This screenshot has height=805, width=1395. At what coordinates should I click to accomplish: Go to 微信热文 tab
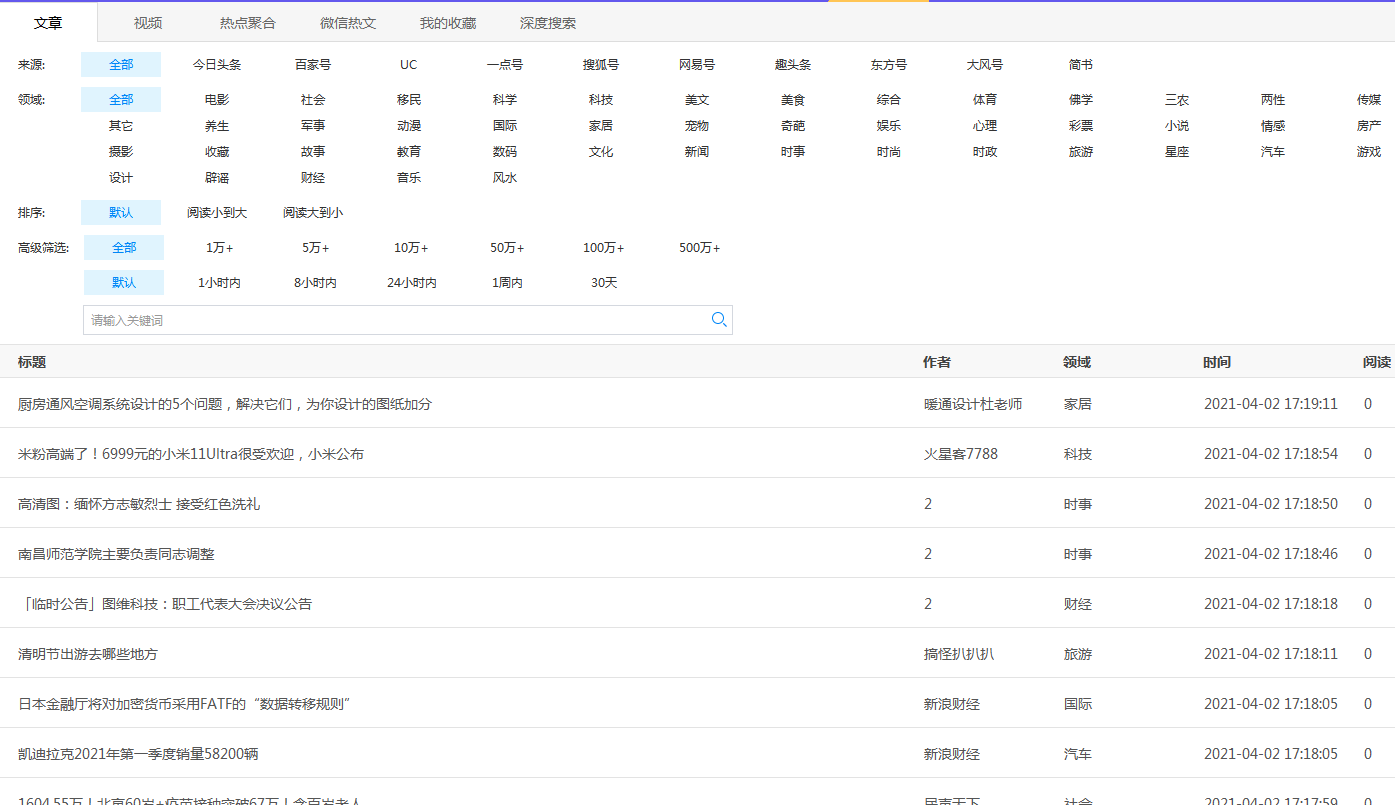pyautogui.click(x=348, y=23)
